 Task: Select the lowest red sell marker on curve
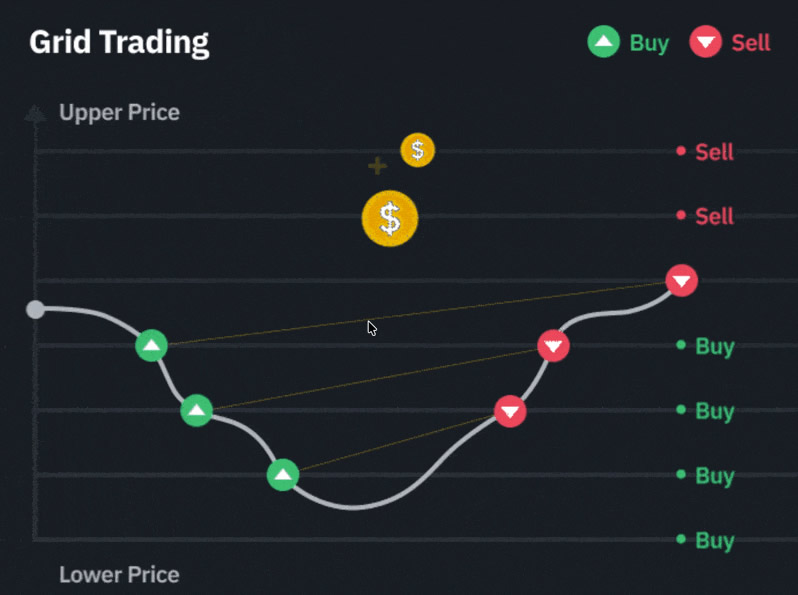click(510, 411)
